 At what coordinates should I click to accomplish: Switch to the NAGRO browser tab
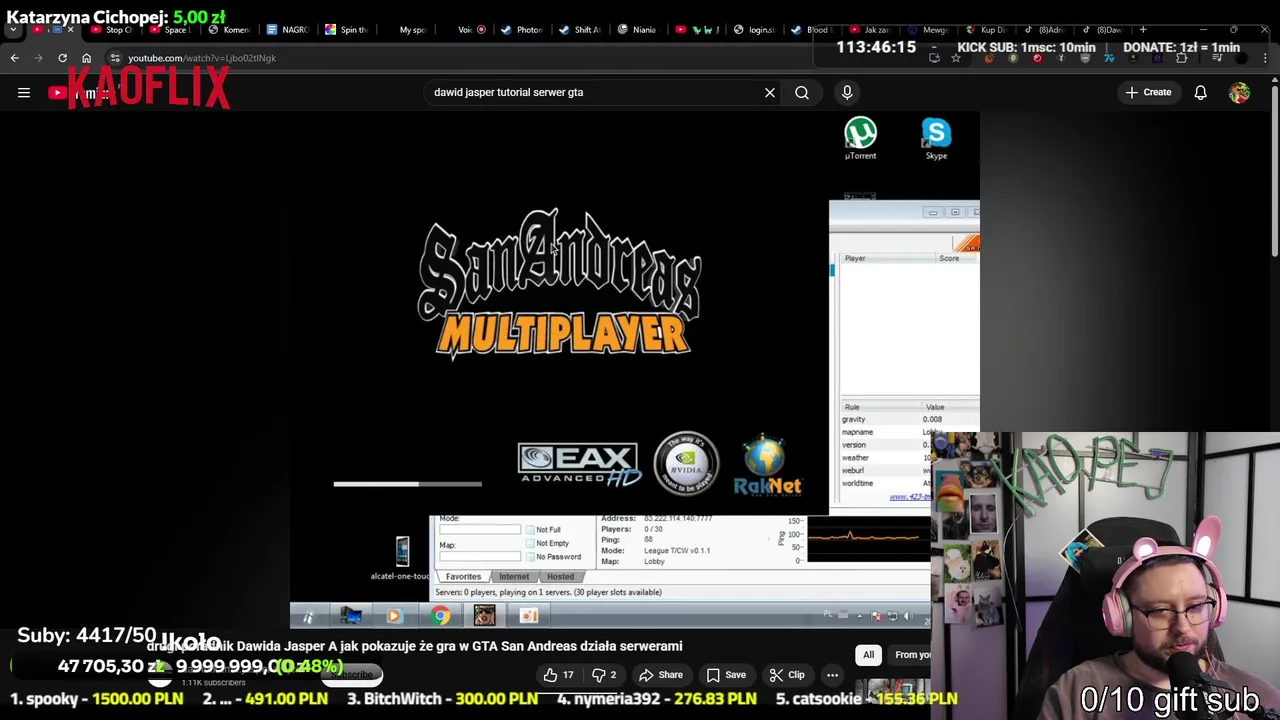click(288, 30)
